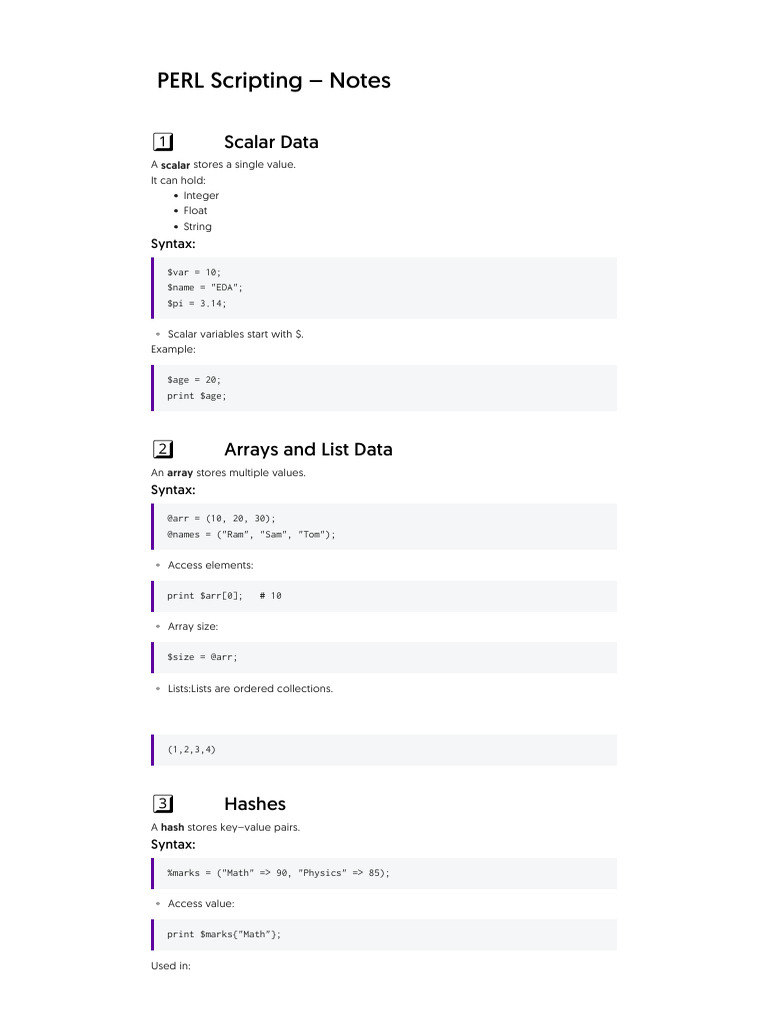Image resolution: width=768 pixels, height=1024 pixels.
Task: Select the Hashes heading
Action: (x=255, y=803)
